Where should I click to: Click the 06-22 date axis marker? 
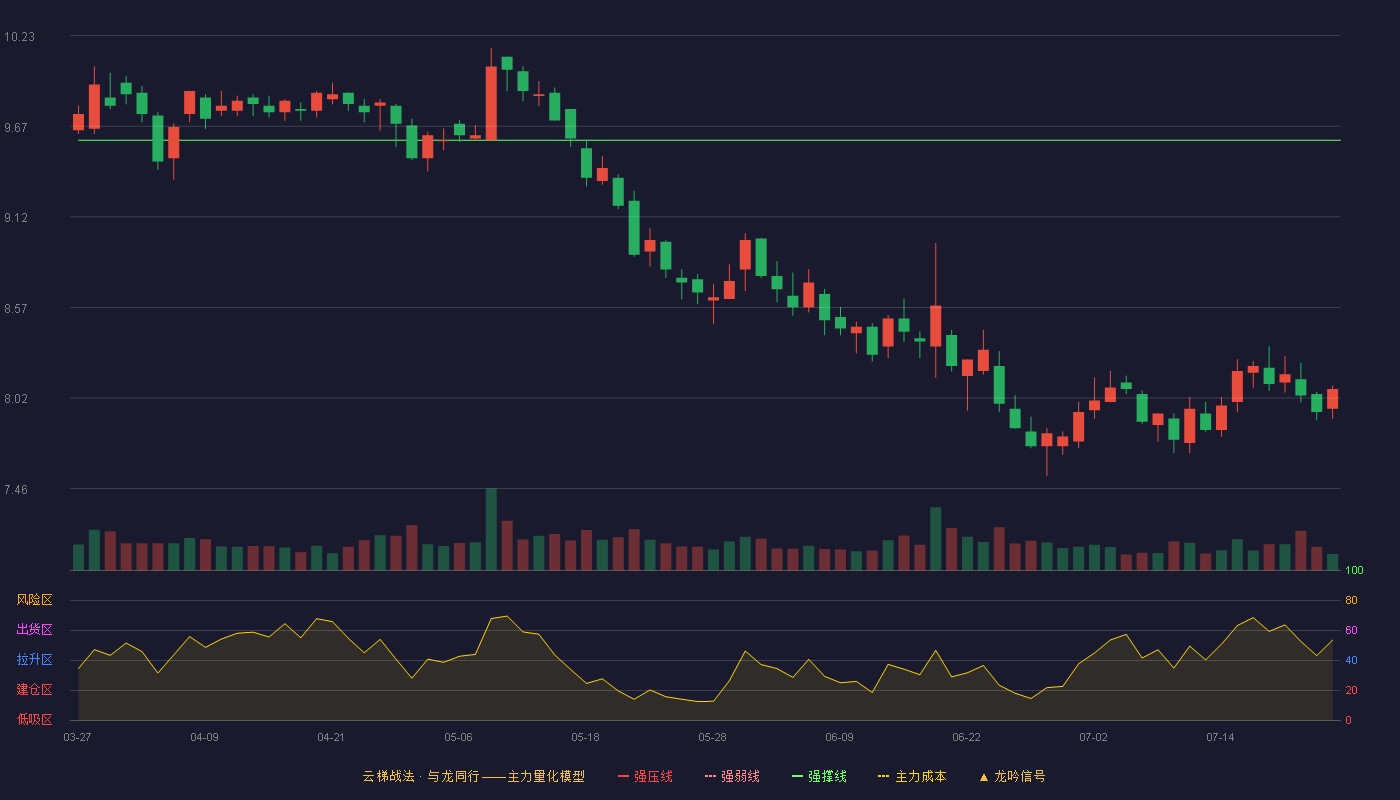(966, 737)
